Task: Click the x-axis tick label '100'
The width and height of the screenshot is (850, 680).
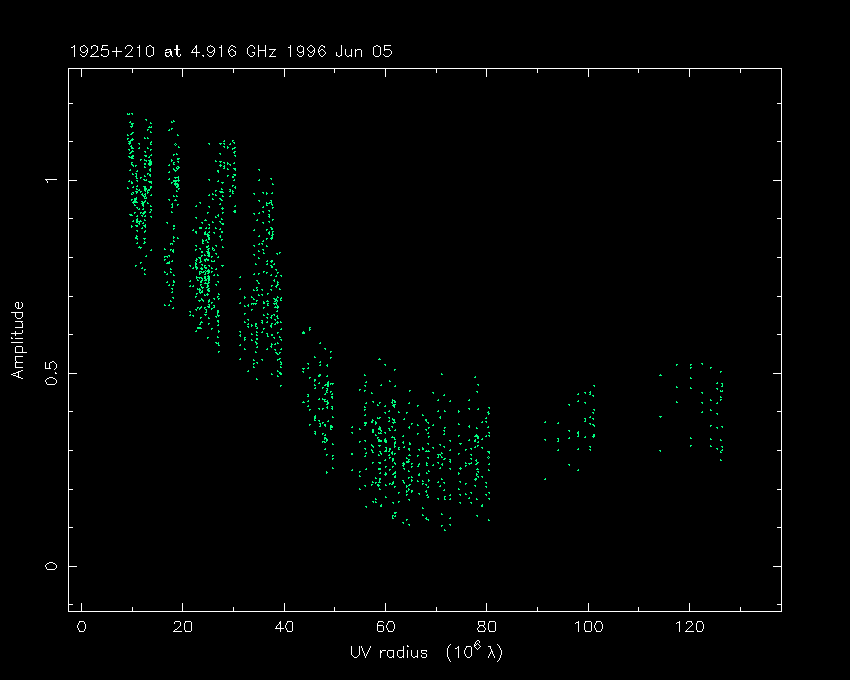Action: (588, 627)
